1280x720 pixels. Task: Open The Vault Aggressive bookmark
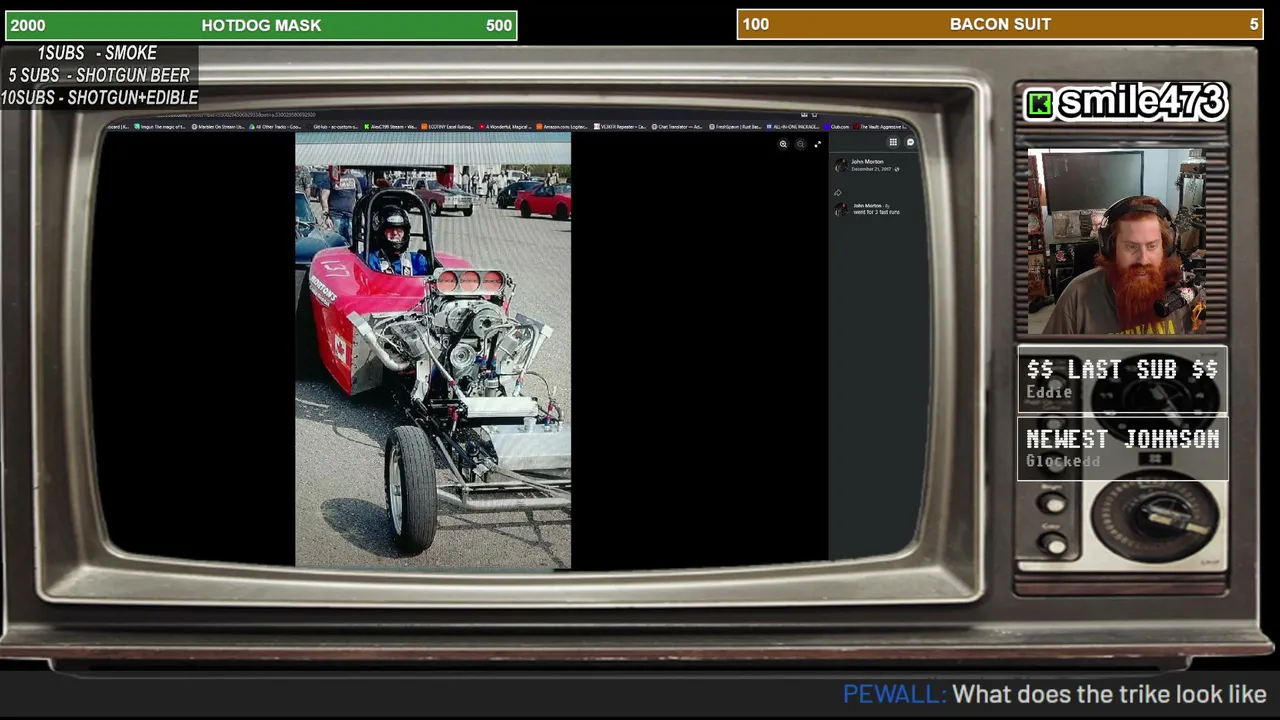point(881,127)
